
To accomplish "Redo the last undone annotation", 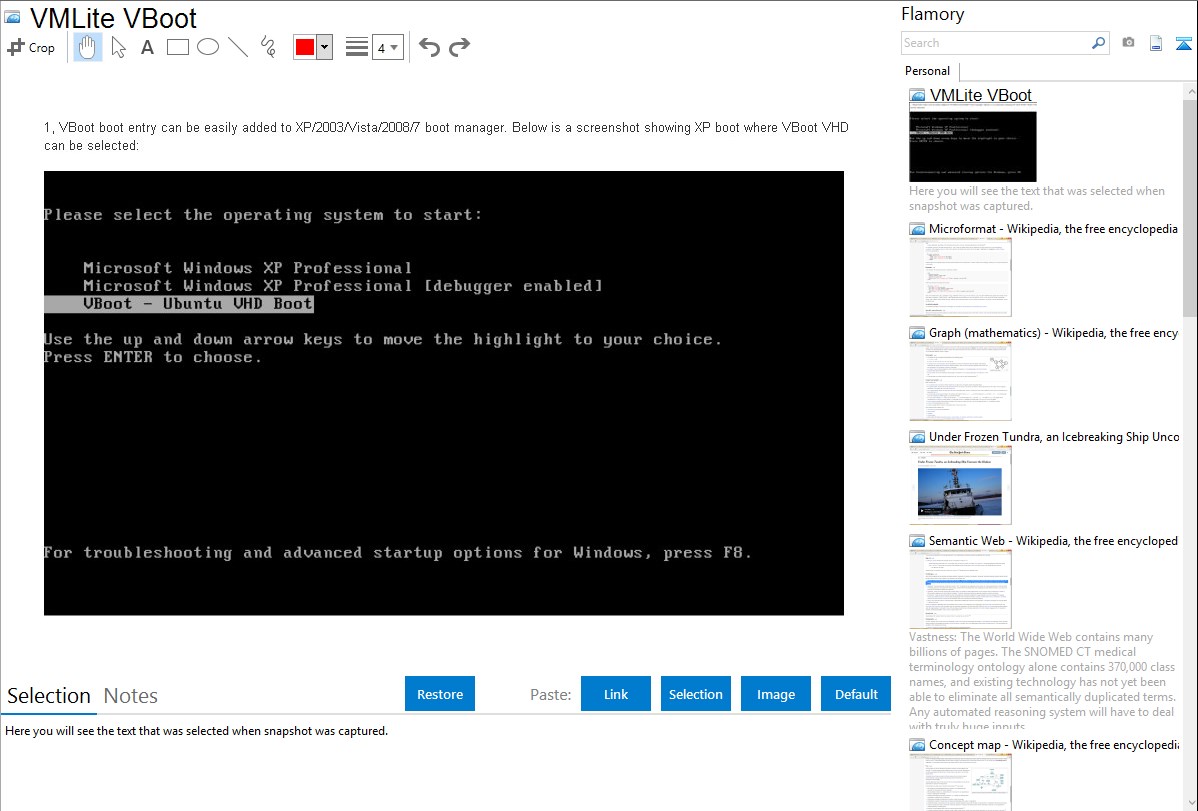I will pos(459,47).
